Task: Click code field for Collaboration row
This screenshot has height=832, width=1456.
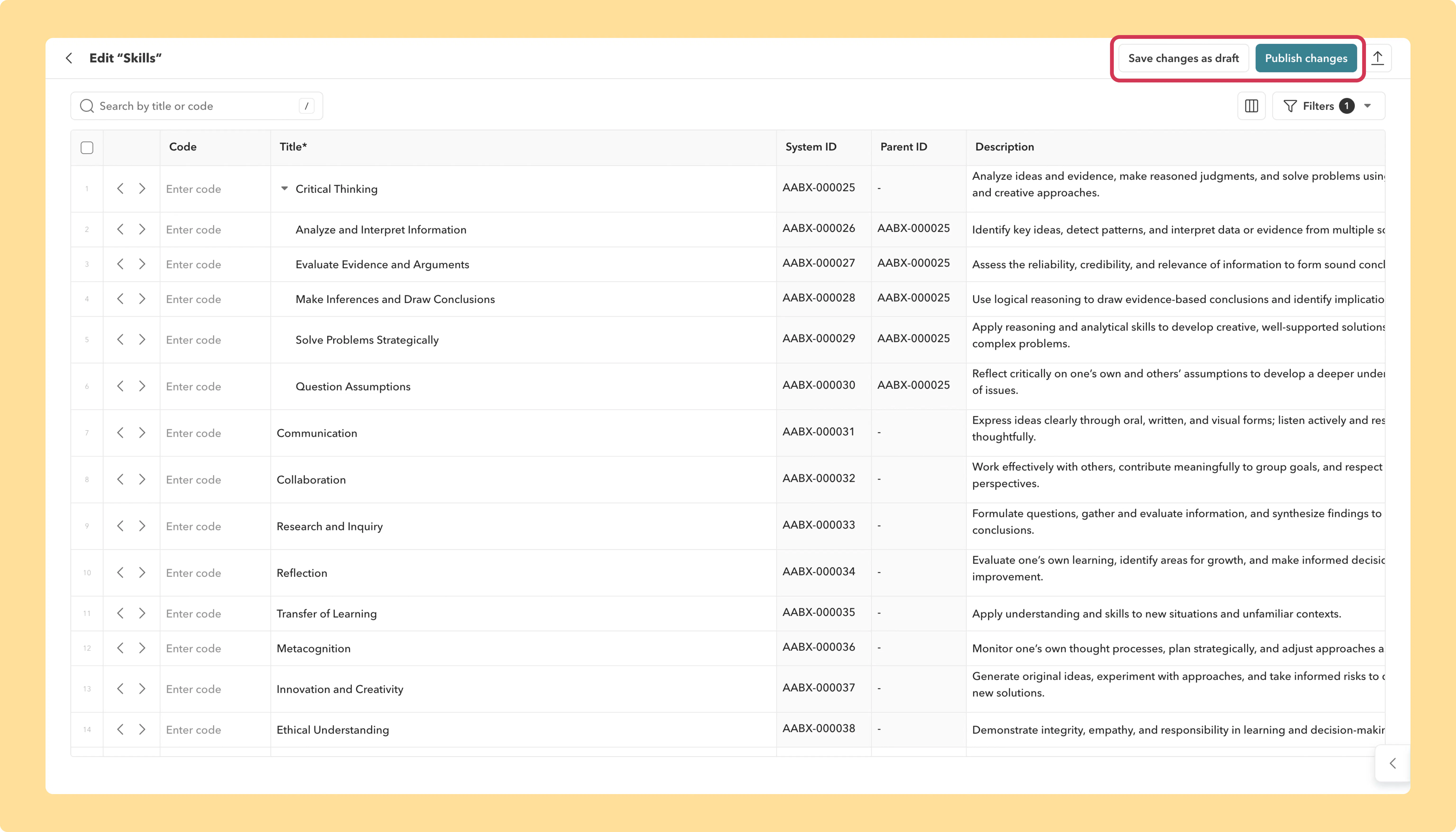Action: click(215, 479)
